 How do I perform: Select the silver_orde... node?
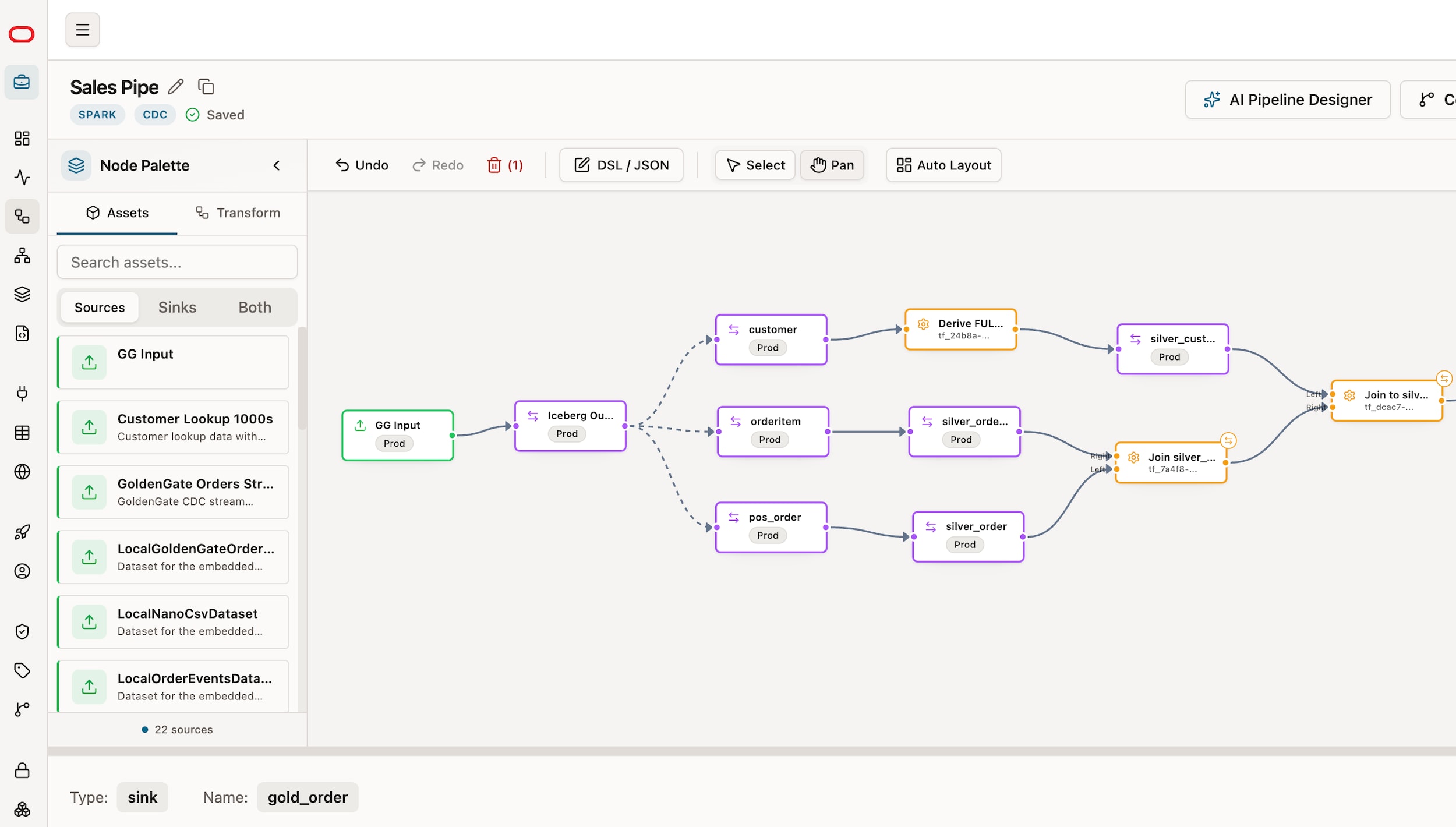click(964, 432)
